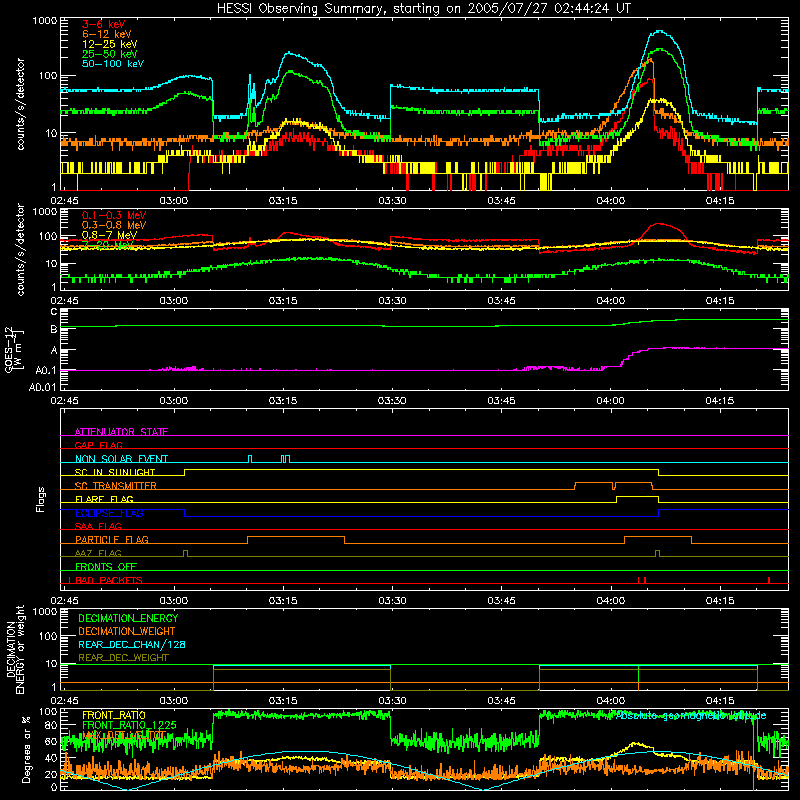800x800 pixels.
Task: Click the GOES-12 axis label
Action: point(14,349)
